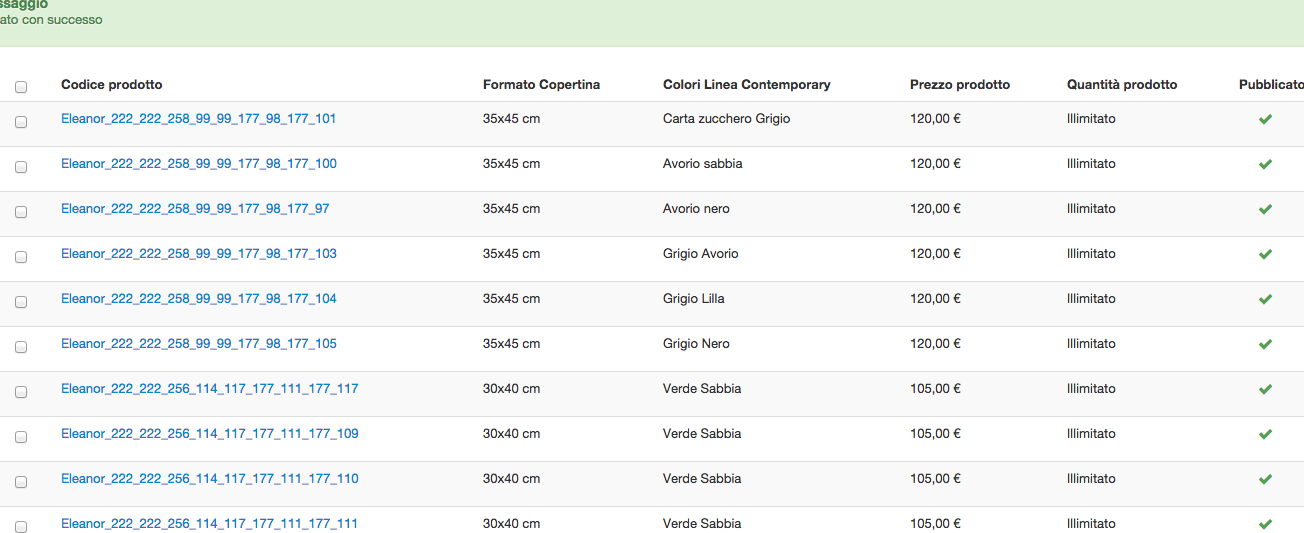Click published checkmark for product ending 177_117

tap(1265, 389)
